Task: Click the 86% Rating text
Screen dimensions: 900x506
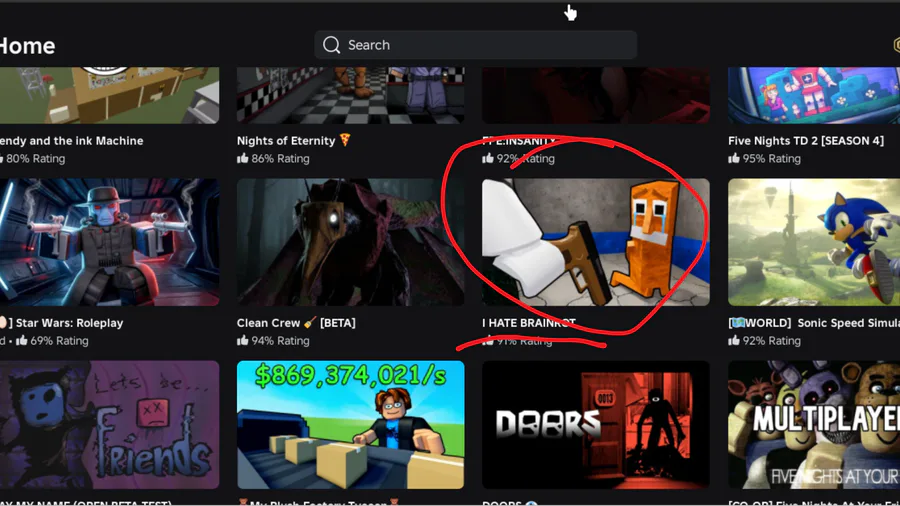Action: coord(280,158)
